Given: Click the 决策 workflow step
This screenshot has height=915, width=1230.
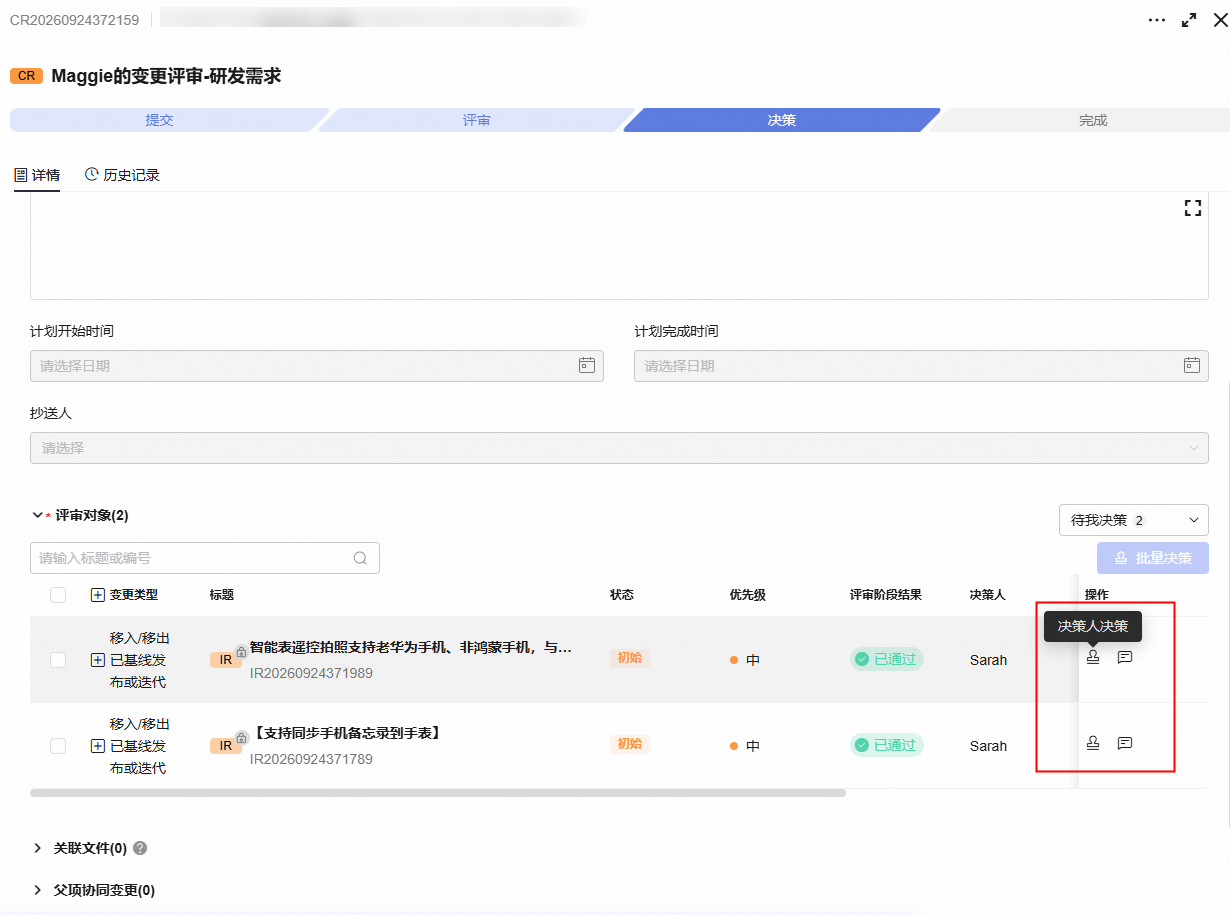Looking at the screenshot, I should tap(782, 120).
